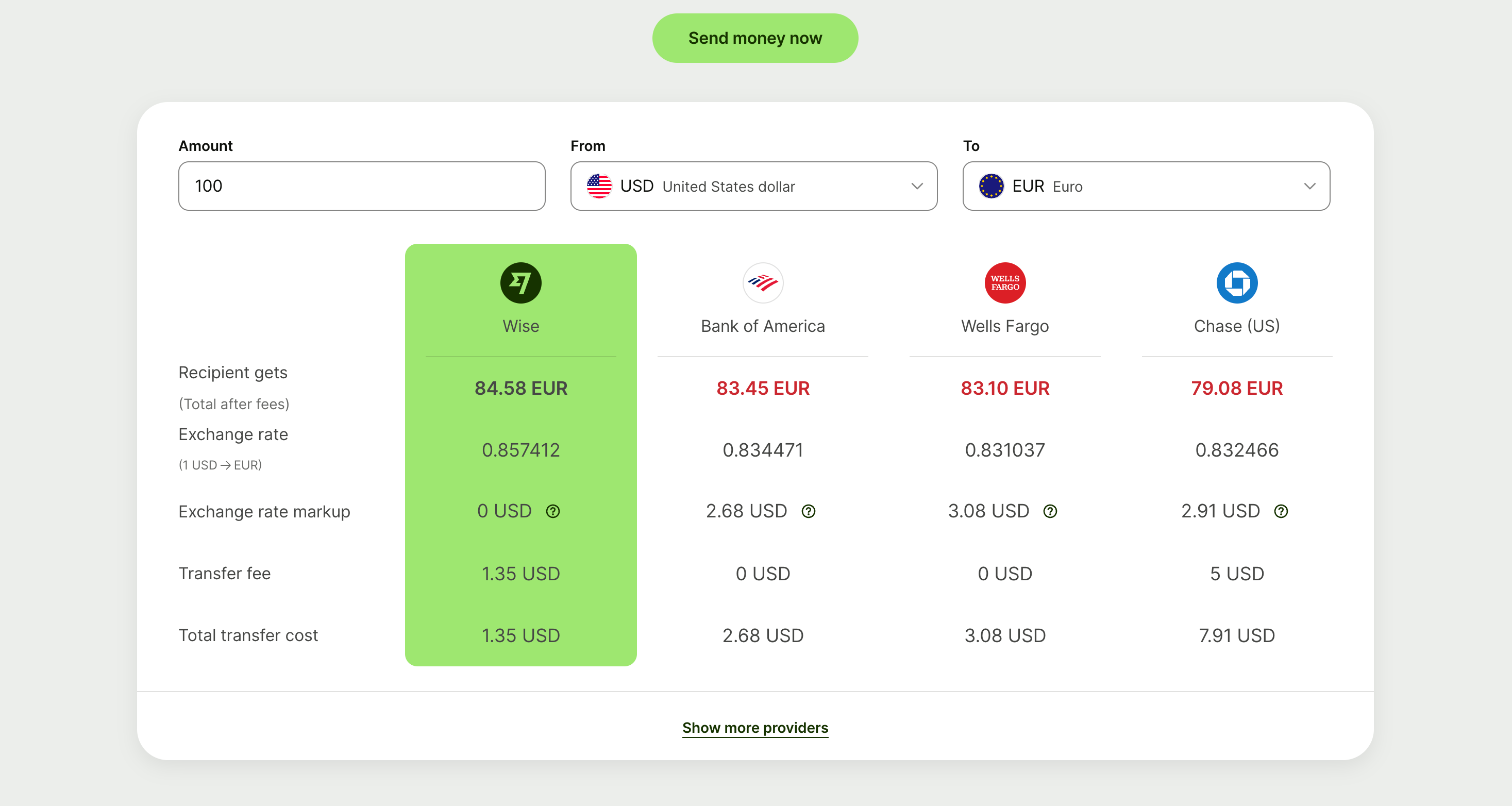Click the 84.58 EUR recipient amount
Screen dimensions: 1512x806
point(520,388)
